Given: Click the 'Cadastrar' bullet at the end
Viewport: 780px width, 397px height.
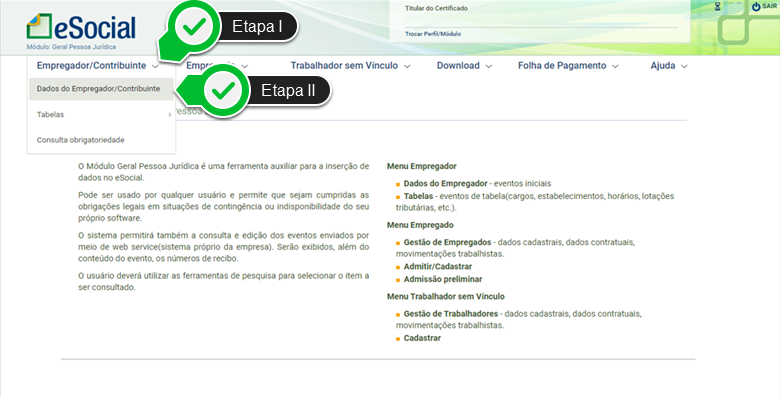Looking at the screenshot, I should 418,338.
